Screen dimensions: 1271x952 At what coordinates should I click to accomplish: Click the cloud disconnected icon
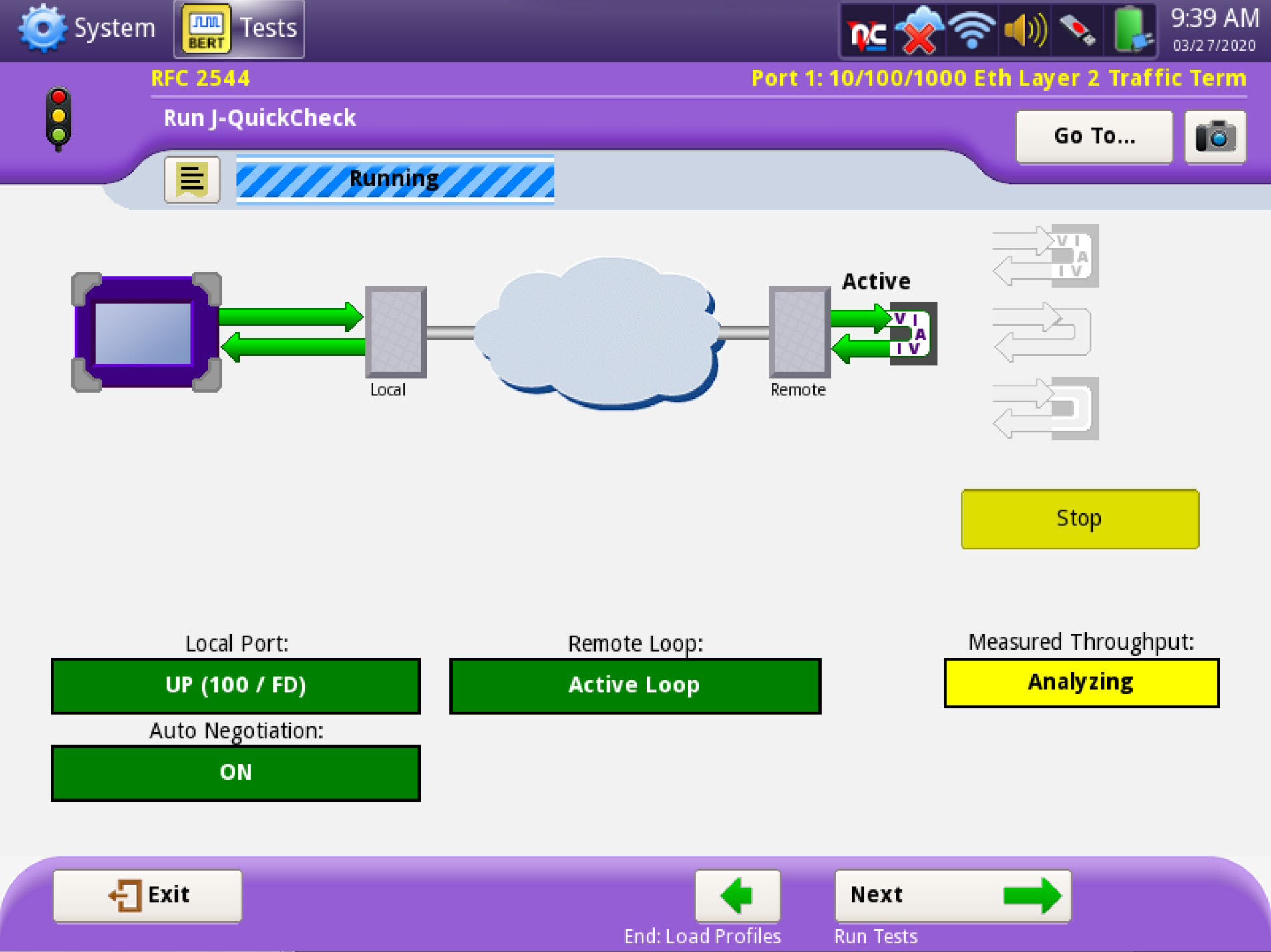click(x=919, y=31)
